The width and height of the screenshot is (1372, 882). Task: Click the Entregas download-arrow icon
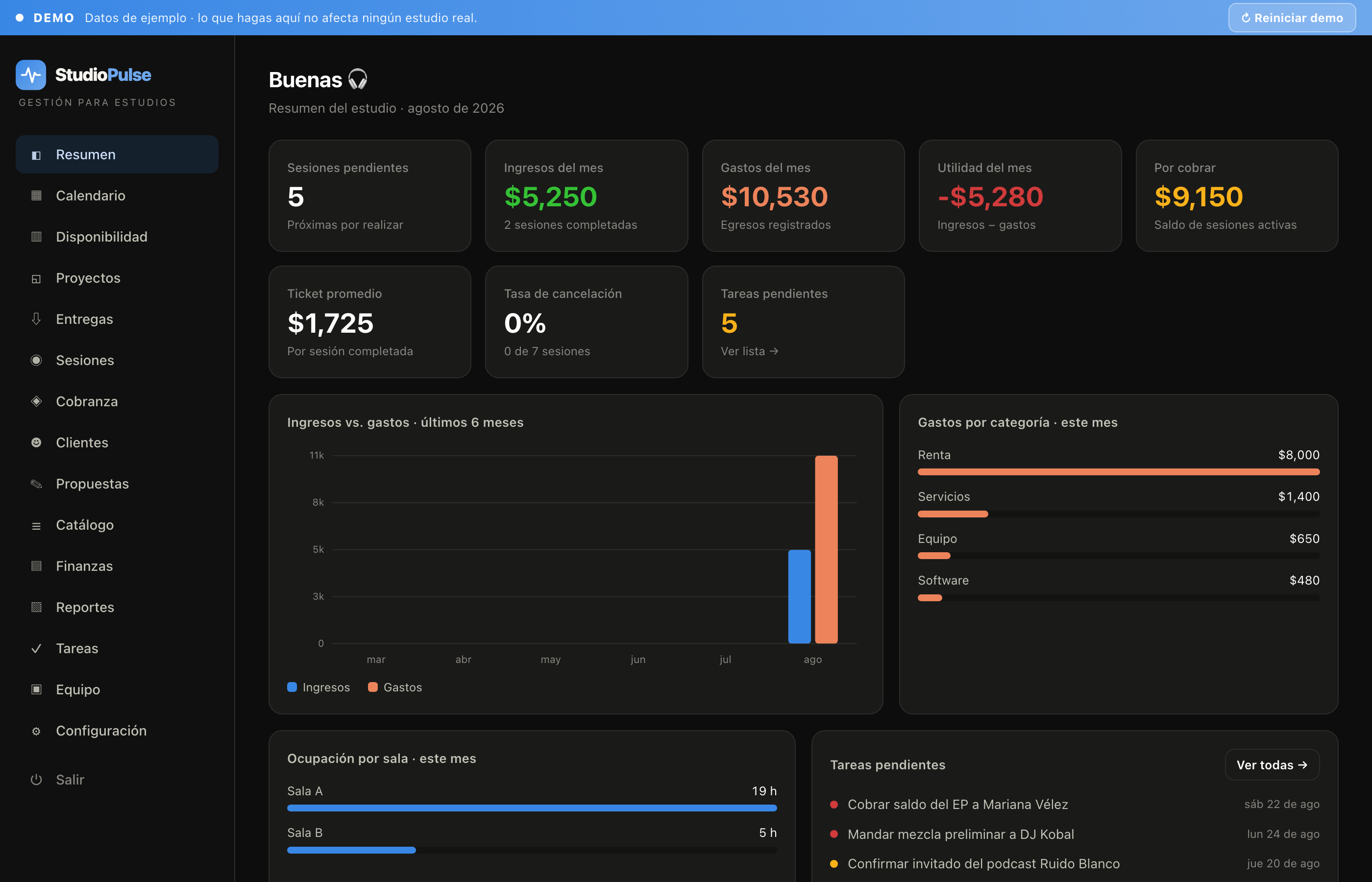[36, 319]
